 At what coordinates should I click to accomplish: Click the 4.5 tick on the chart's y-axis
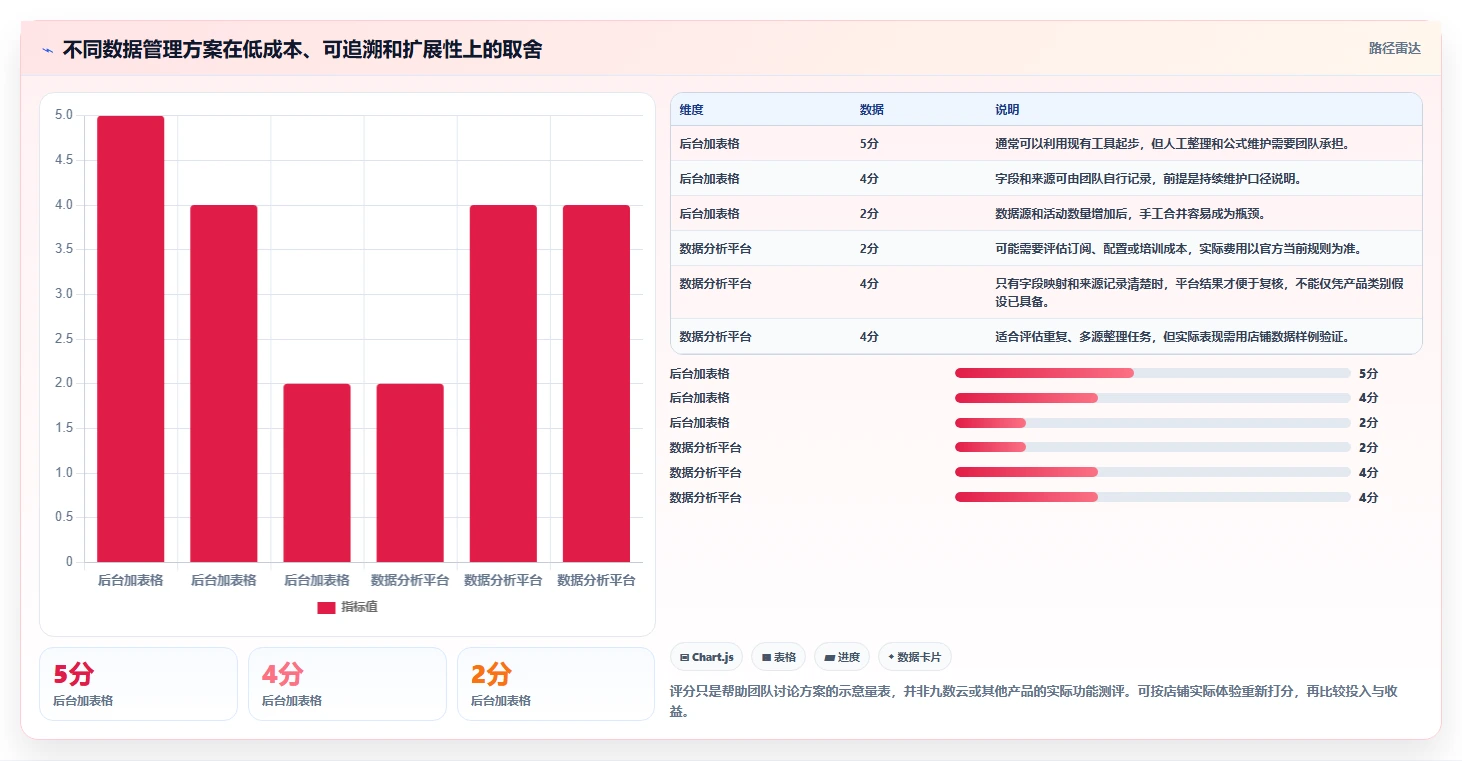tap(63, 160)
